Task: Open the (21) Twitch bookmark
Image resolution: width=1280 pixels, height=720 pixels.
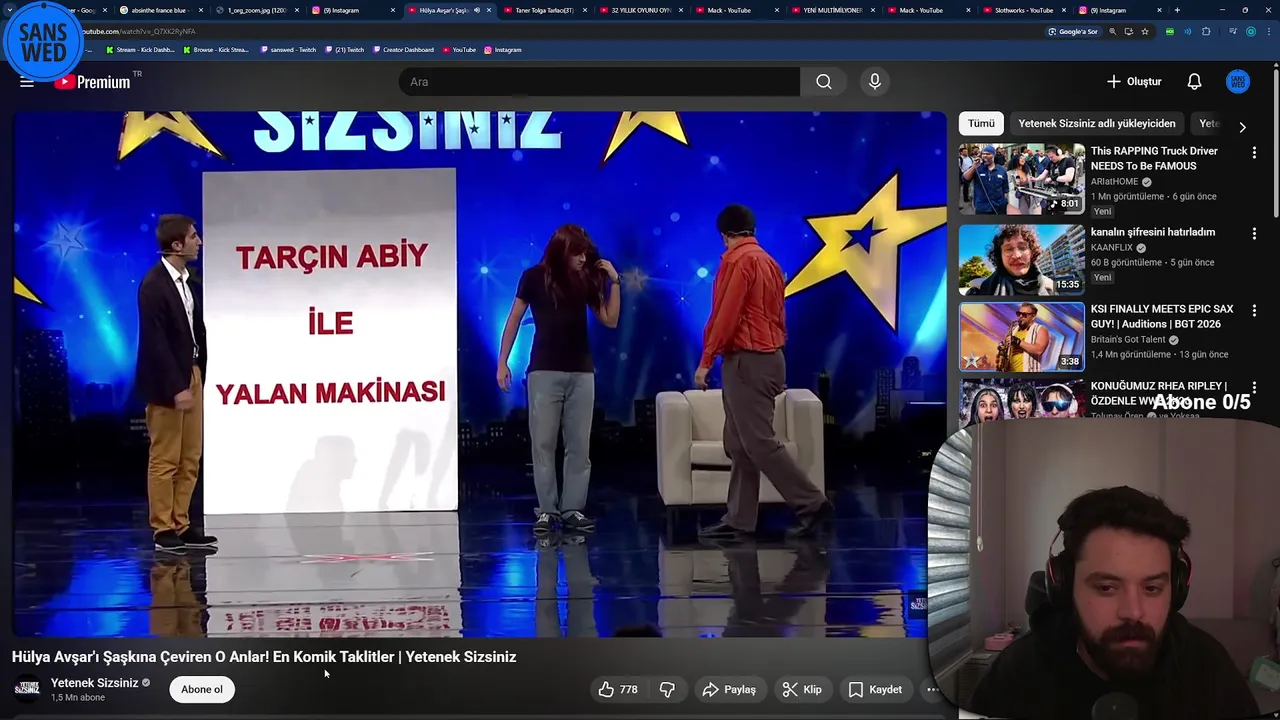Action: 345,50
